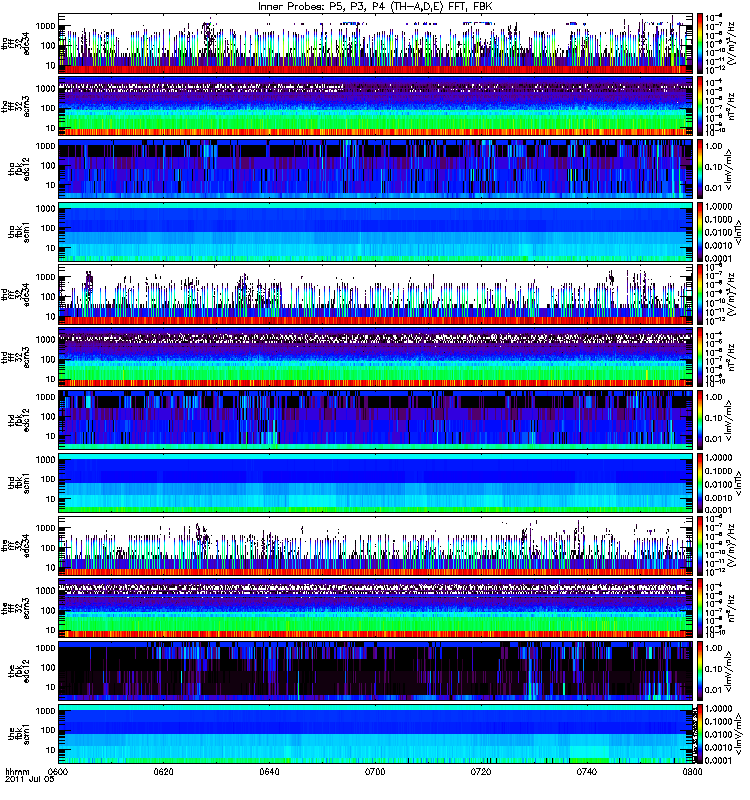Click the <|mV/m|> unit label of tha edc12
750x800 pixels.
(x=729, y=169)
